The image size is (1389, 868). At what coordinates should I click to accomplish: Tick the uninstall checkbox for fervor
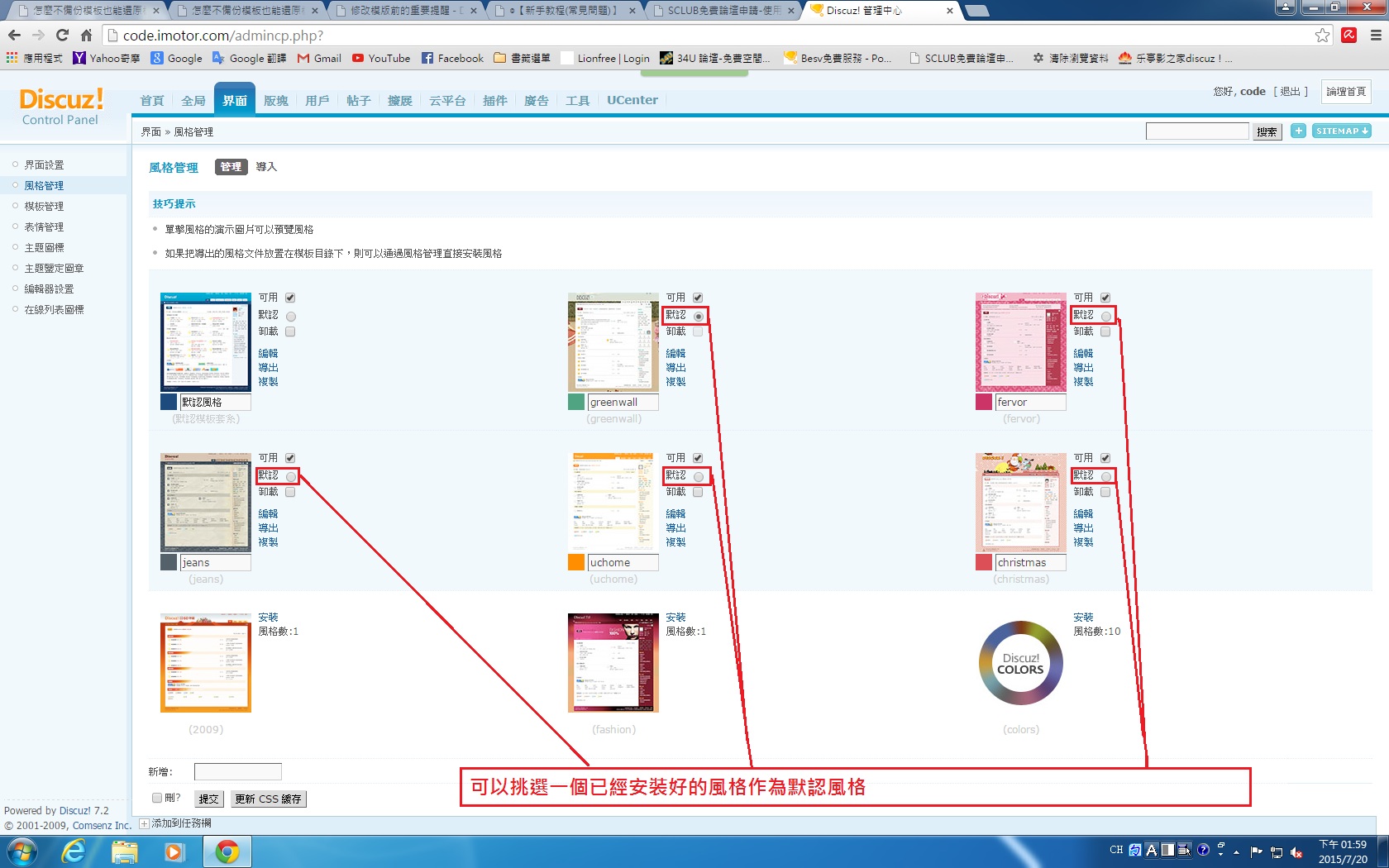pos(1105,331)
